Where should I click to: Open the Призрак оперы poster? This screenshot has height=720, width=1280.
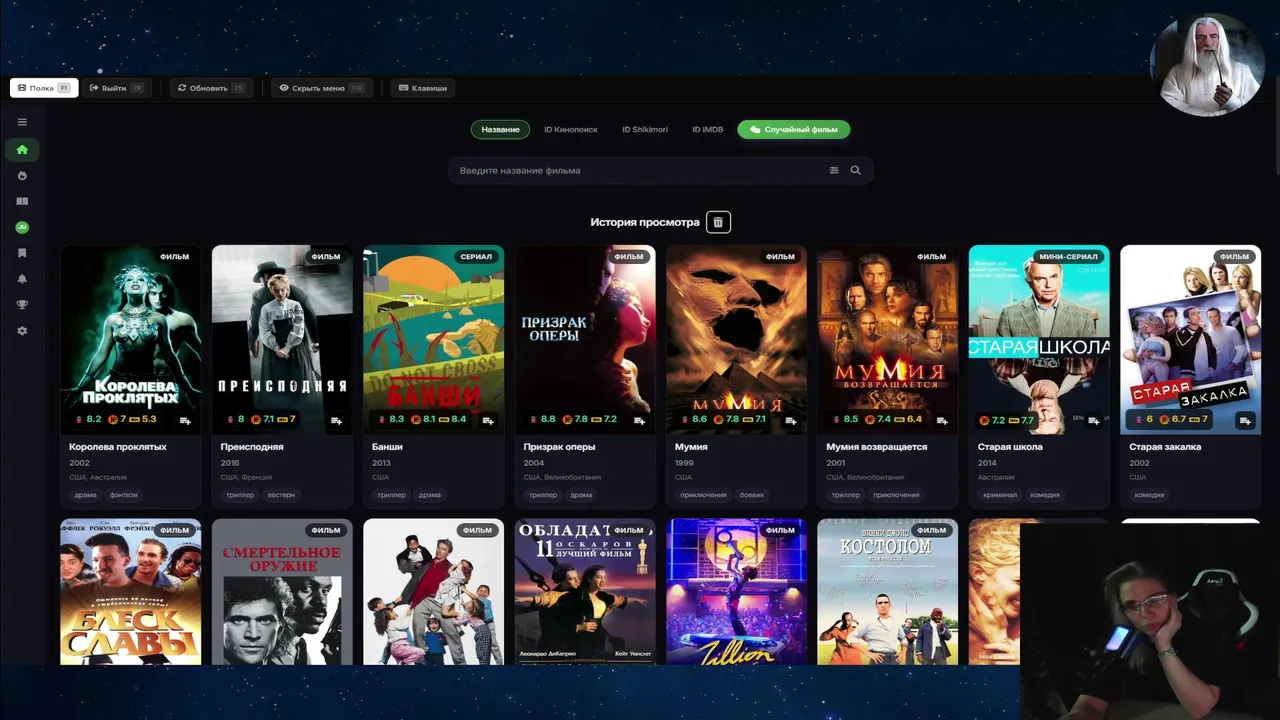point(585,339)
